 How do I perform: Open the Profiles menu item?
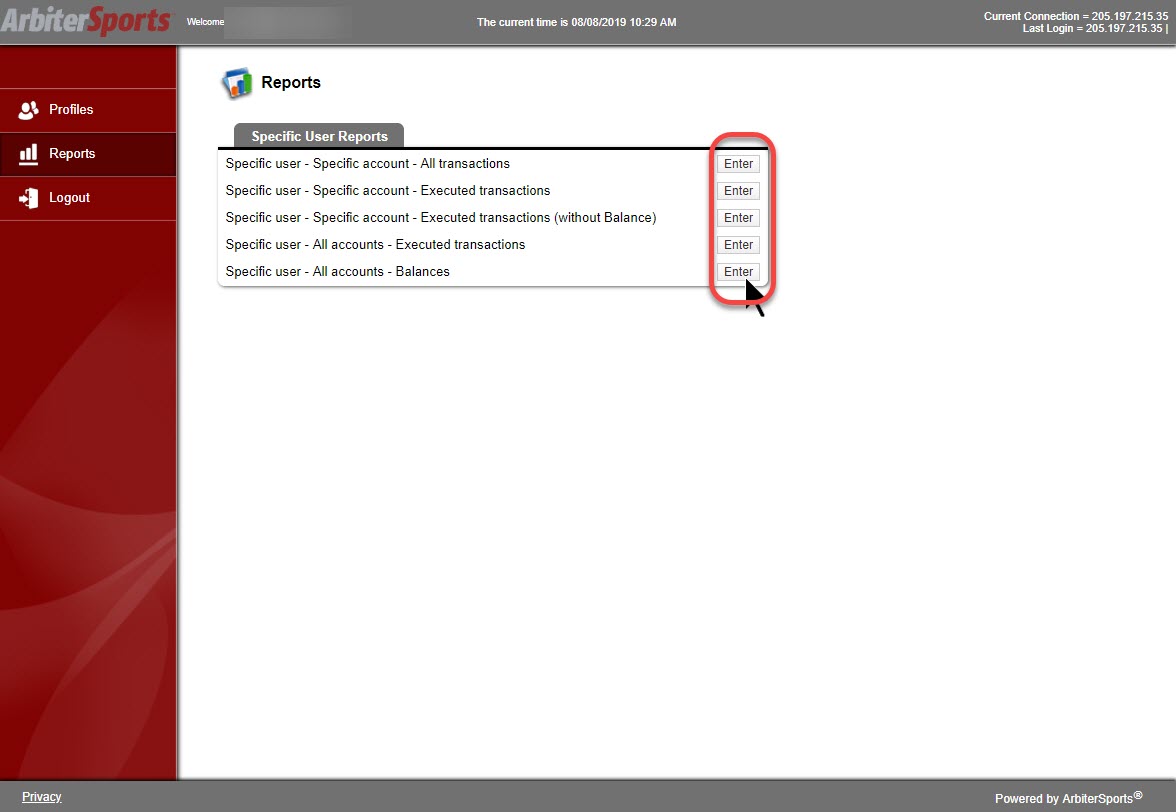pyautogui.click(x=88, y=110)
